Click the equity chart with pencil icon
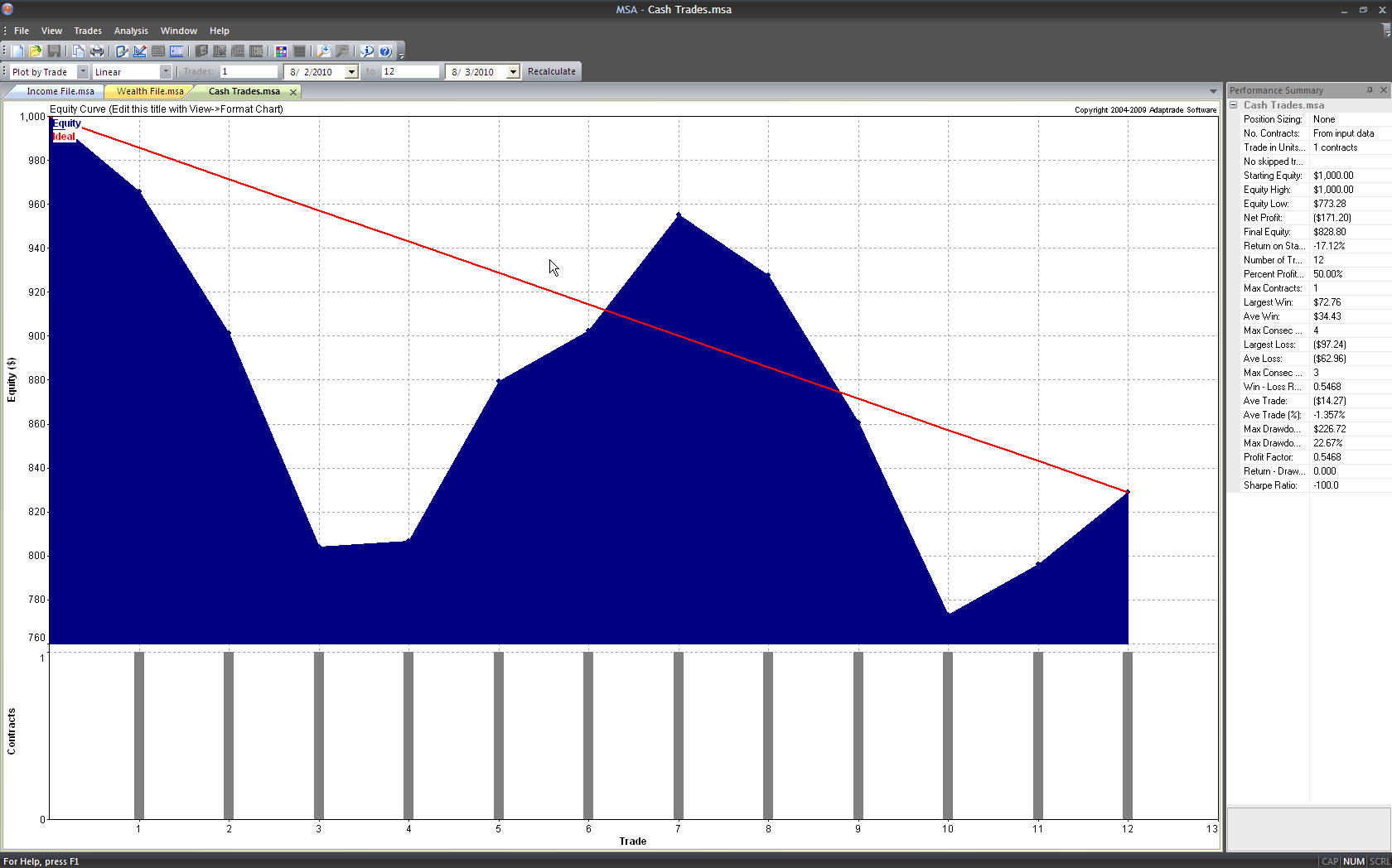 coord(140,51)
